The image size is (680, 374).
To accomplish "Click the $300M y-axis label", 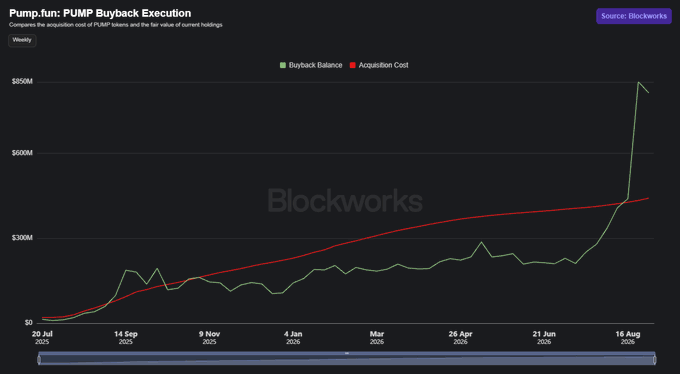I will pos(22,238).
